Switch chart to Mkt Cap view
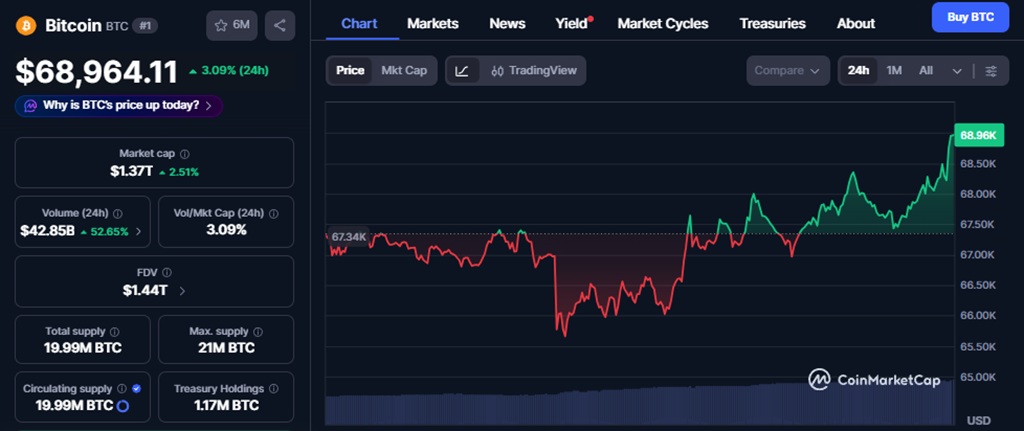 [404, 71]
